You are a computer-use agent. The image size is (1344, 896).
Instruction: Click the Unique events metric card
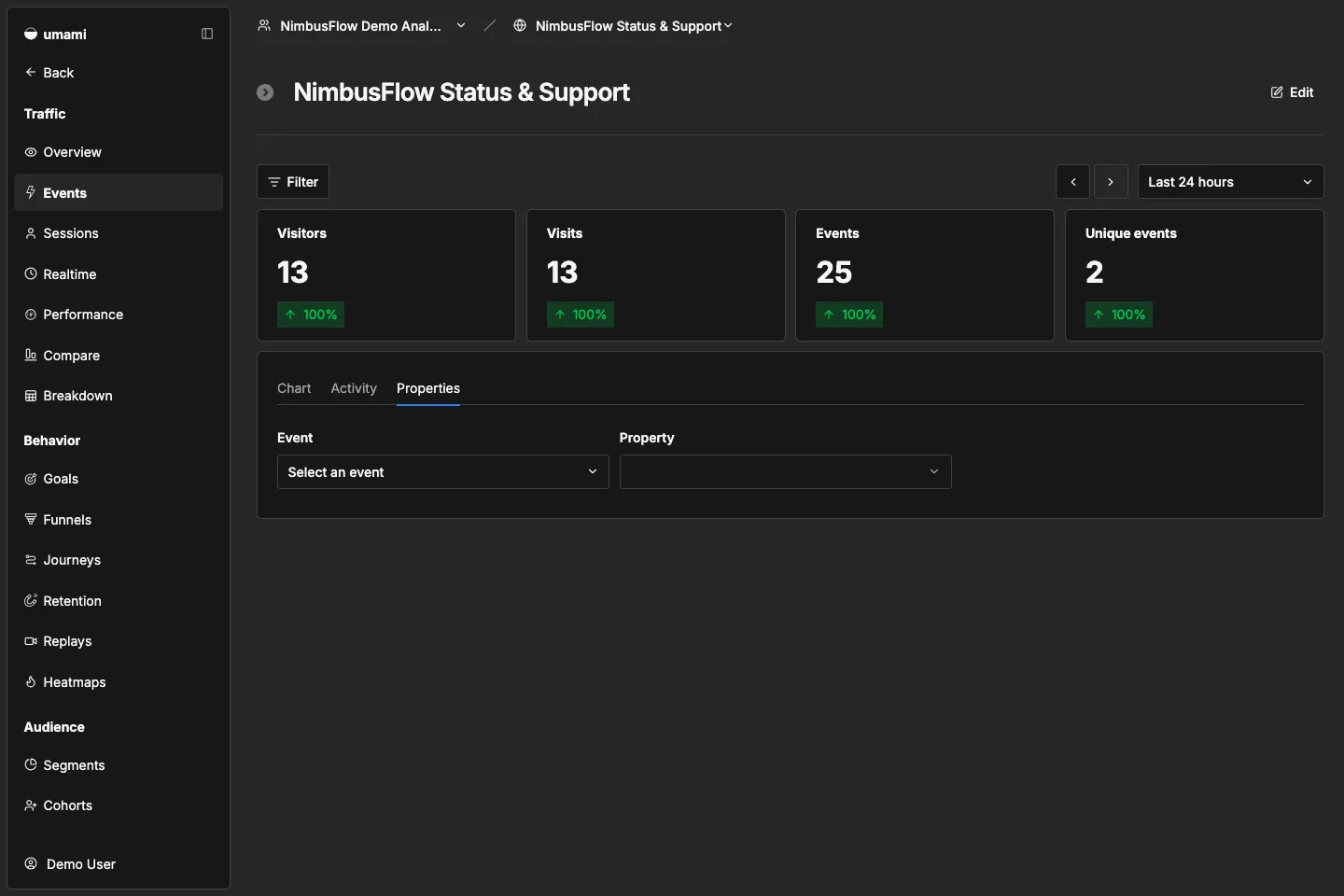(x=1195, y=275)
